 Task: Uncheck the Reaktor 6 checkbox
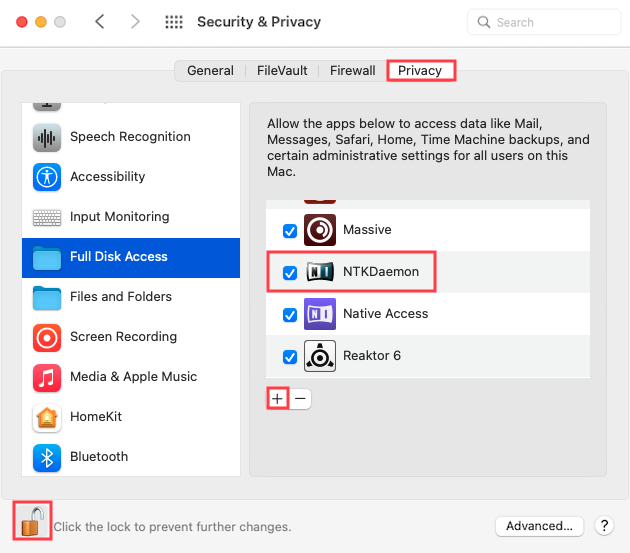[x=290, y=356]
